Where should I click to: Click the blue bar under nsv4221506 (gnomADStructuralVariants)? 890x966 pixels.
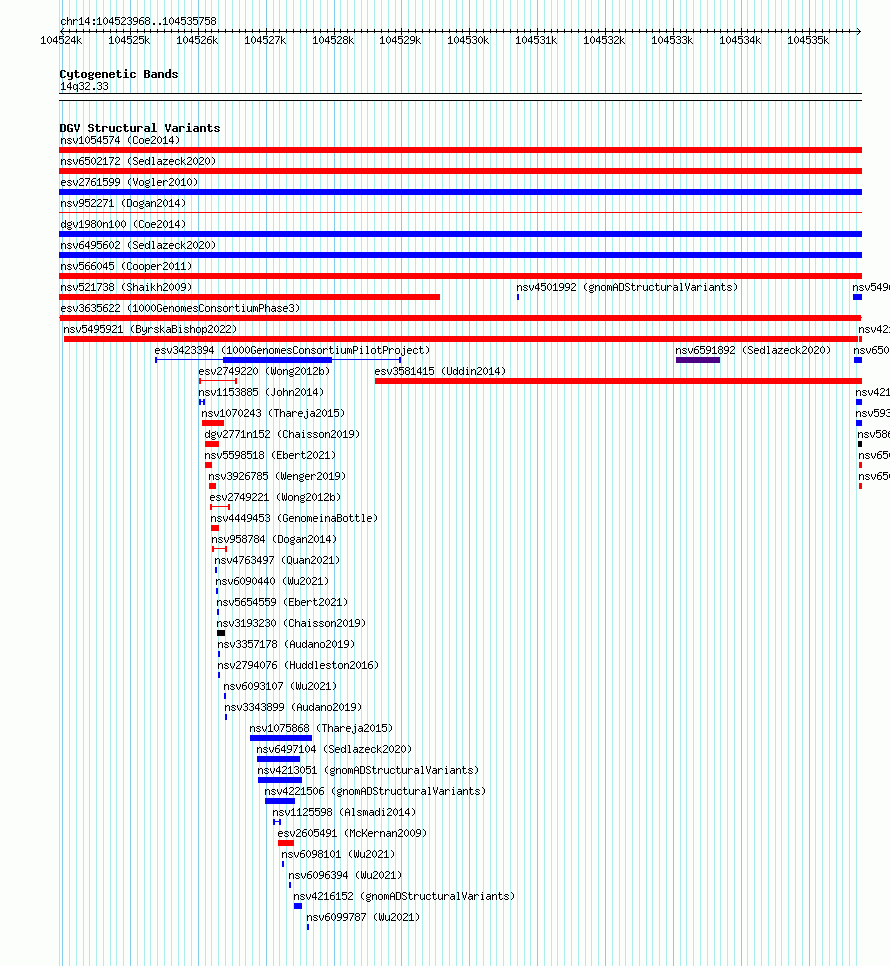pyautogui.click(x=280, y=801)
